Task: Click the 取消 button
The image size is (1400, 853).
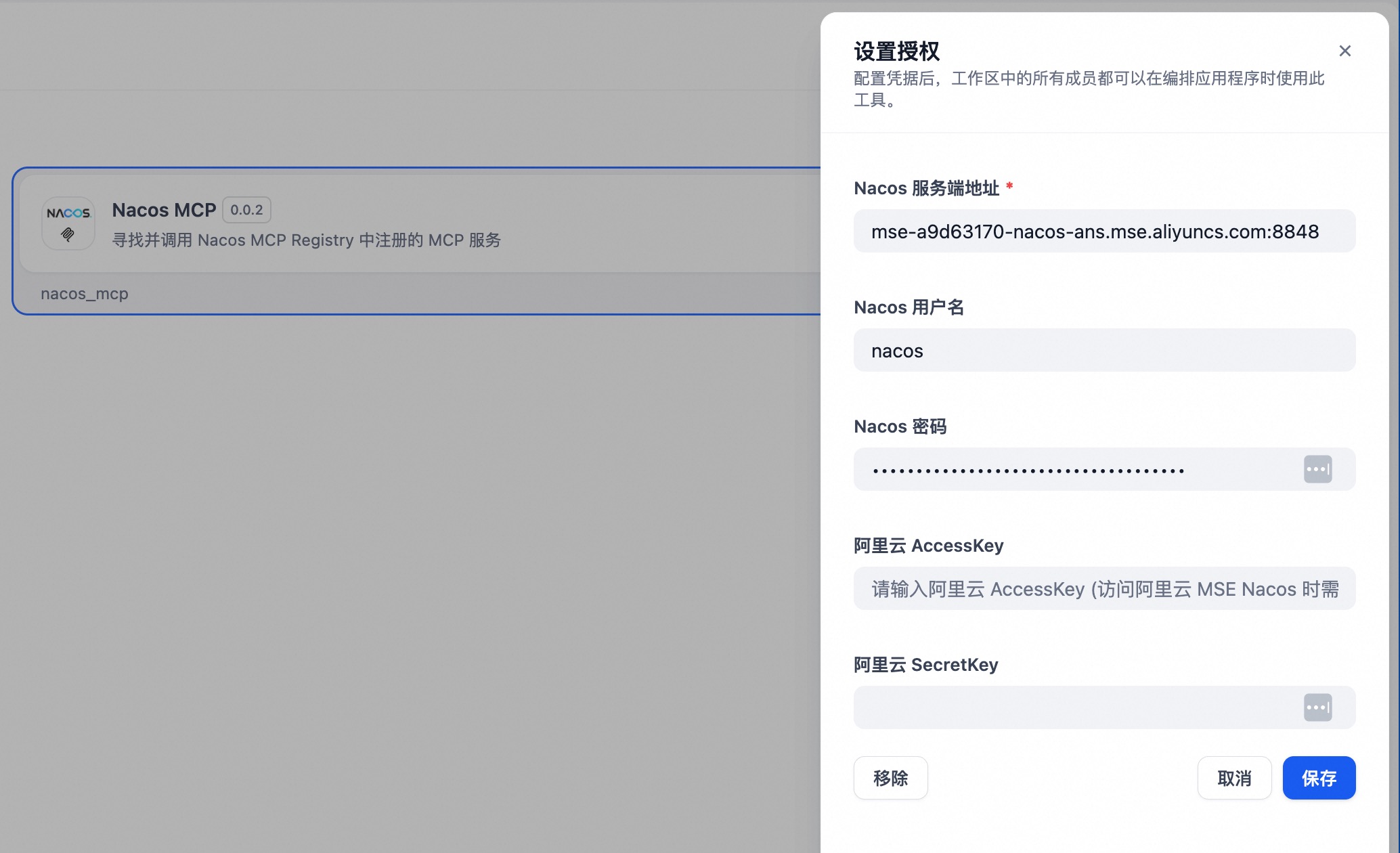Action: click(x=1234, y=777)
